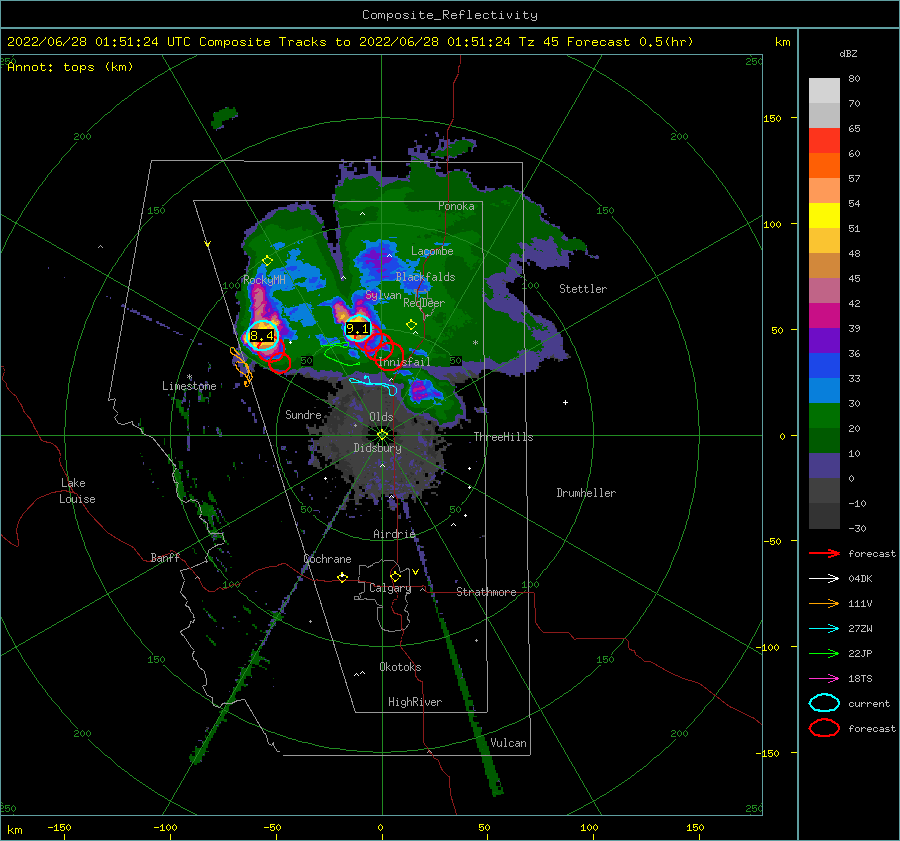900x841 pixels.
Task: Click the Vulcan label
Action: [x=509, y=743]
